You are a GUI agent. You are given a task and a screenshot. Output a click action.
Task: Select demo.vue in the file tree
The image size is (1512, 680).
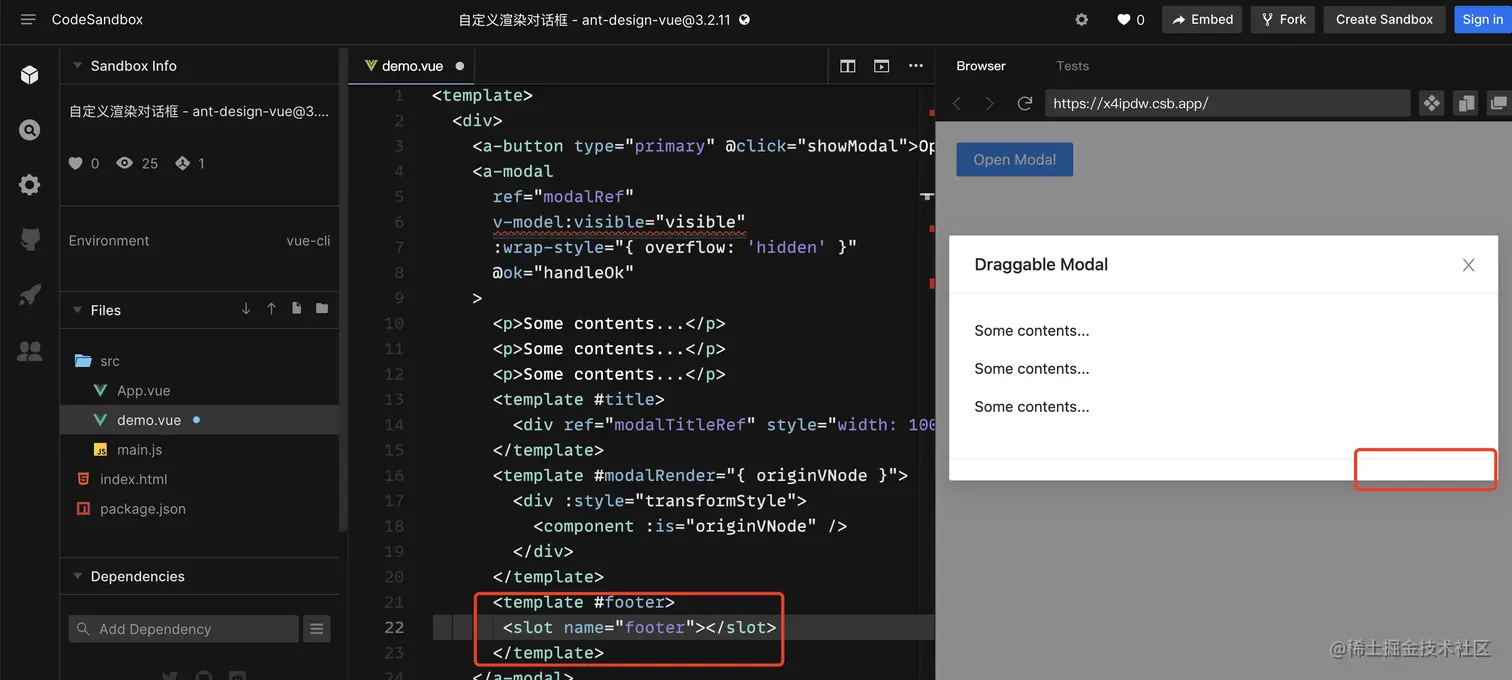[x=200, y=420]
